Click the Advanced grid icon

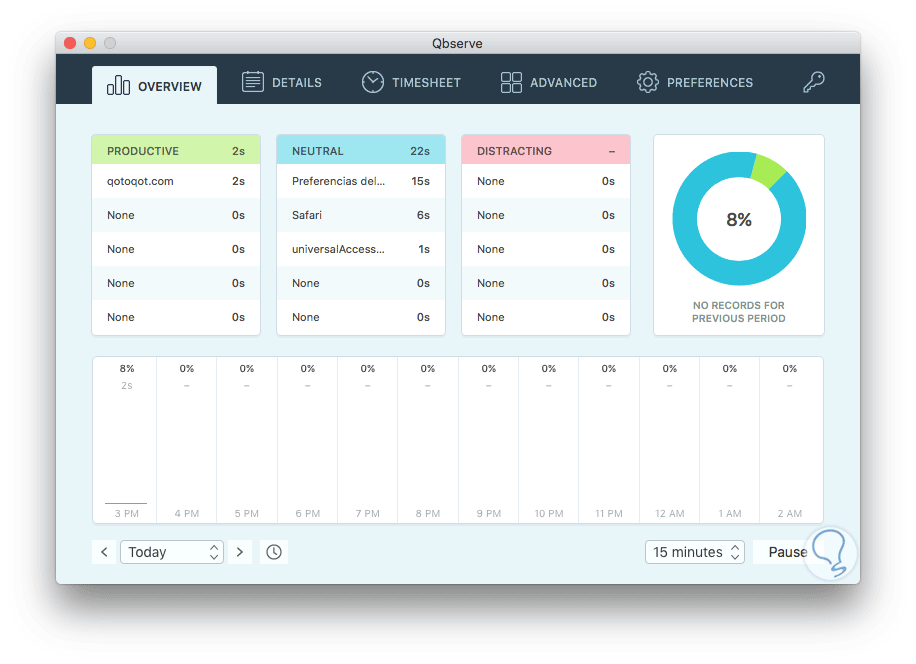(x=511, y=82)
